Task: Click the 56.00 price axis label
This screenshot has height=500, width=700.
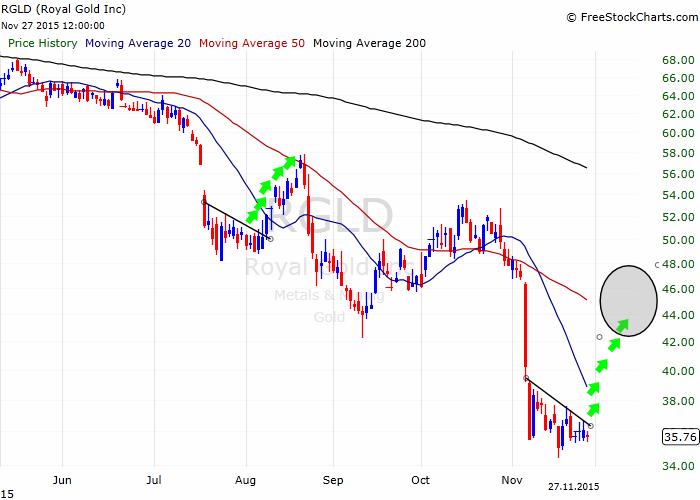Action: (679, 174)
